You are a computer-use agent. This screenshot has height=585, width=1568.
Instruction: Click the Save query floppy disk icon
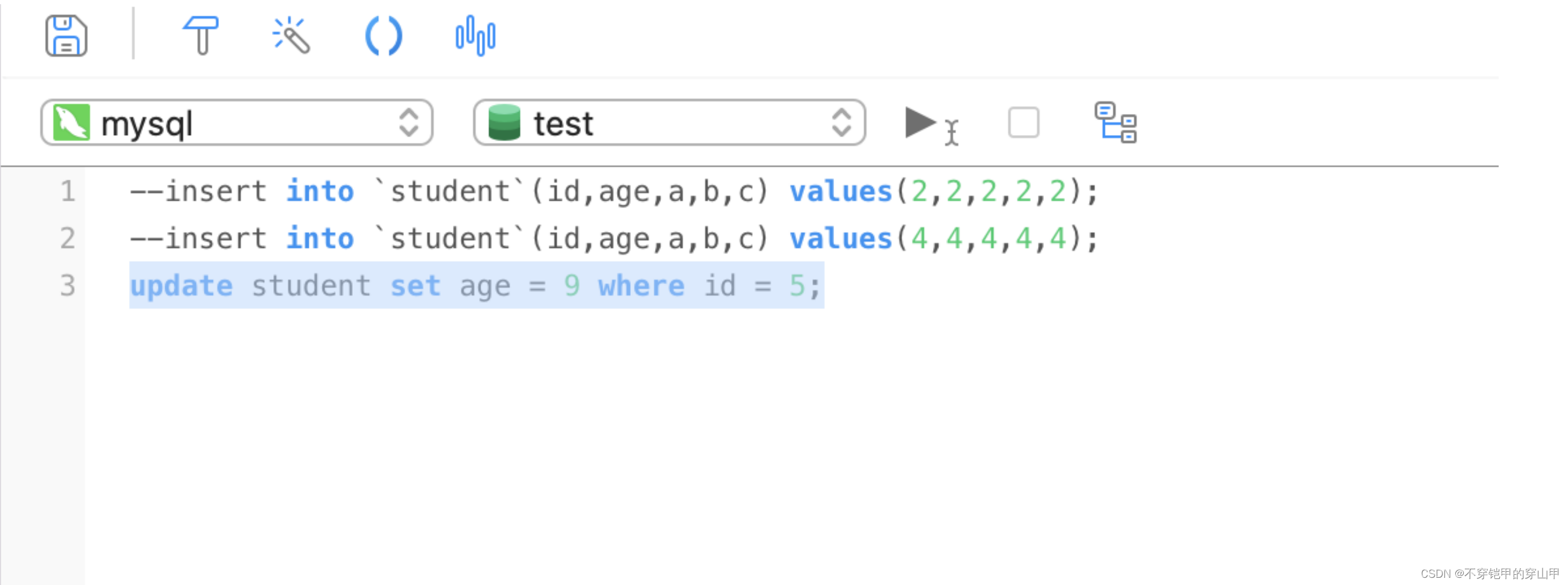point(66,36)
